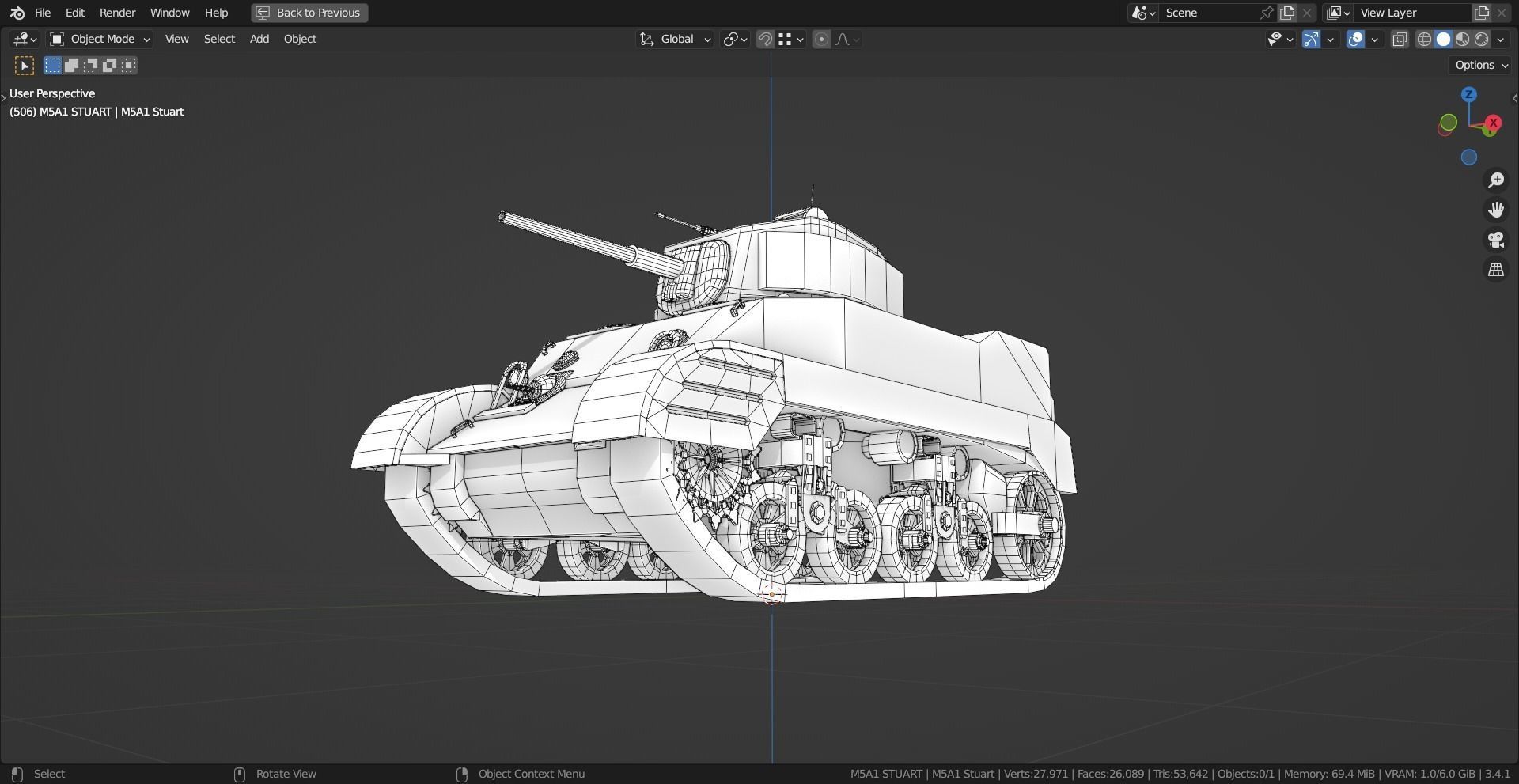
Task: Open the Object Mode dropdown
Action: click(x=100, y=39)
